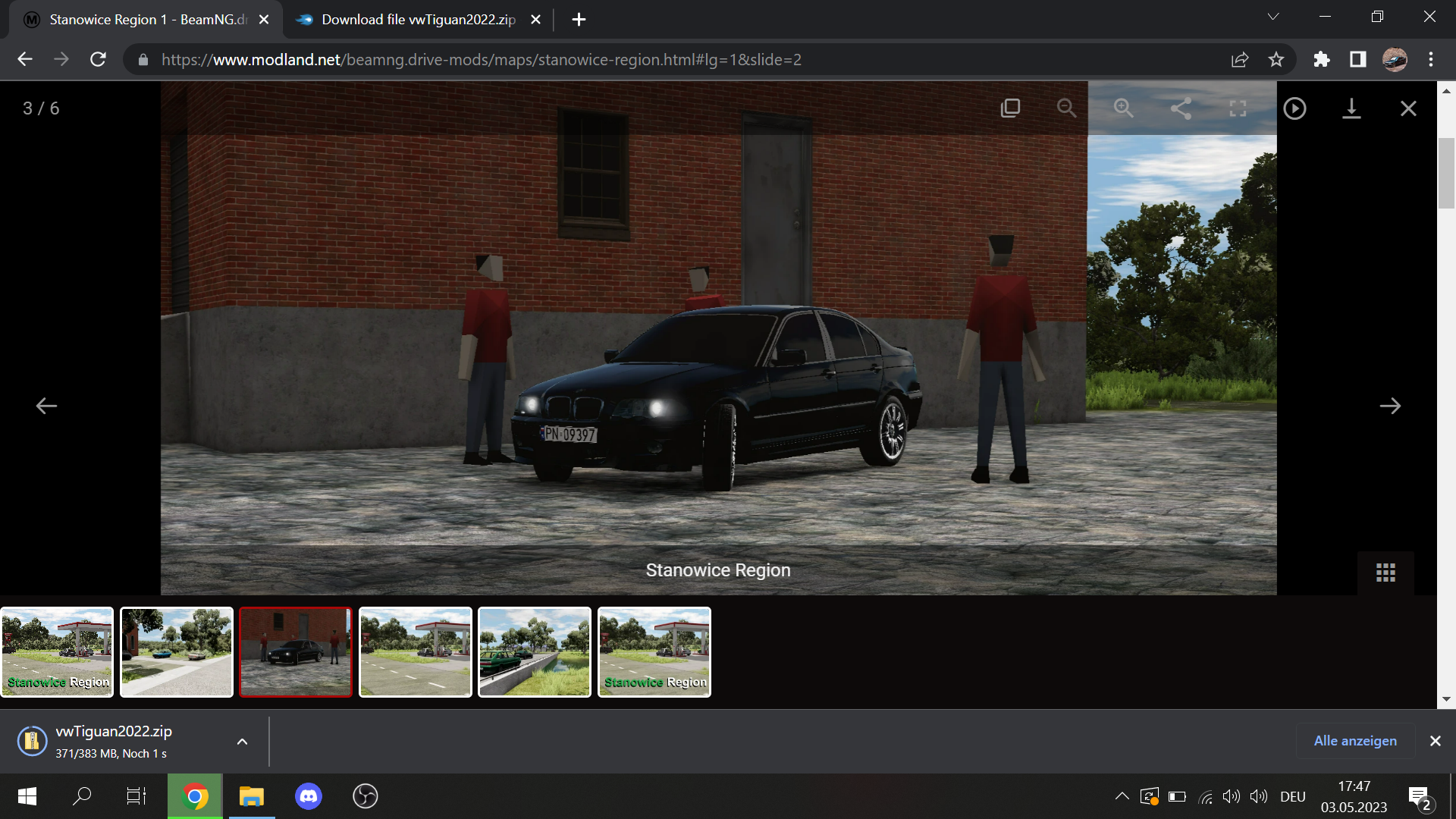Click the browser address bar URL
Image resolution: width=1456 pixels, height=819 pixels.
(481, 59)
